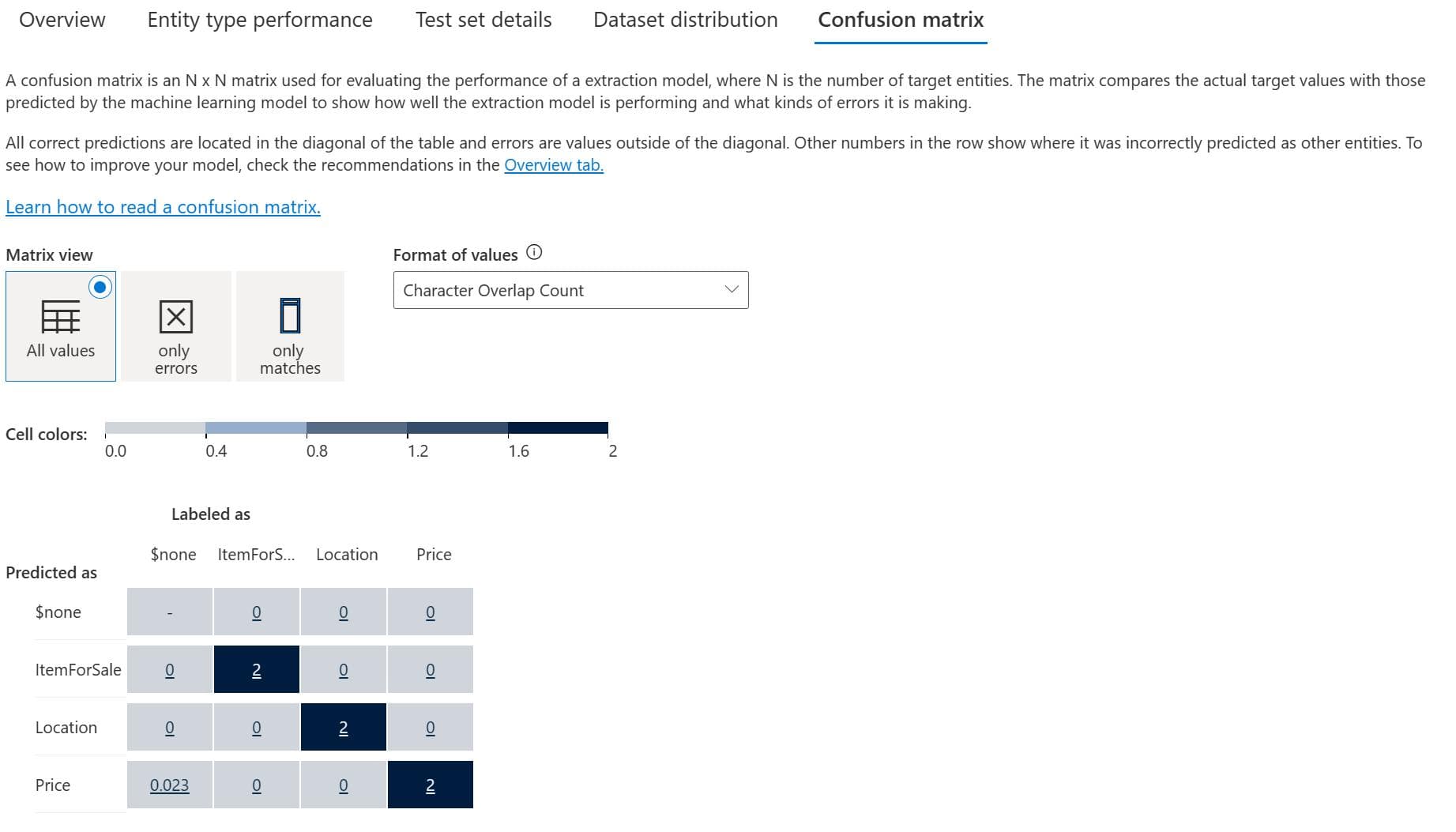The image size is (1456, 832).
Task: Click the Location diagonal cell value 2
Action: pyautogui.click(x=343, y=728)
